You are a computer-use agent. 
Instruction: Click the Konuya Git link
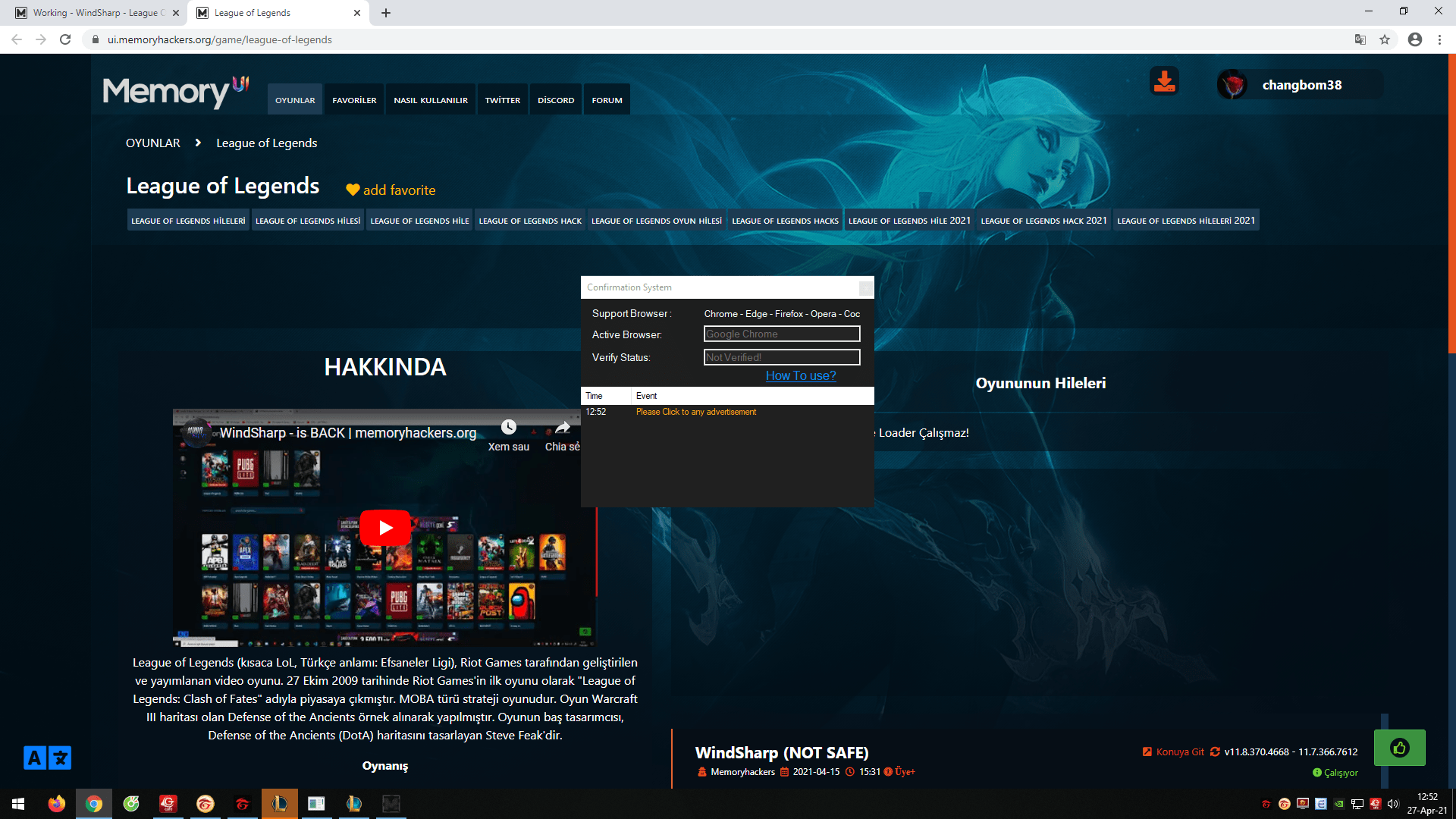(1180, 752)
